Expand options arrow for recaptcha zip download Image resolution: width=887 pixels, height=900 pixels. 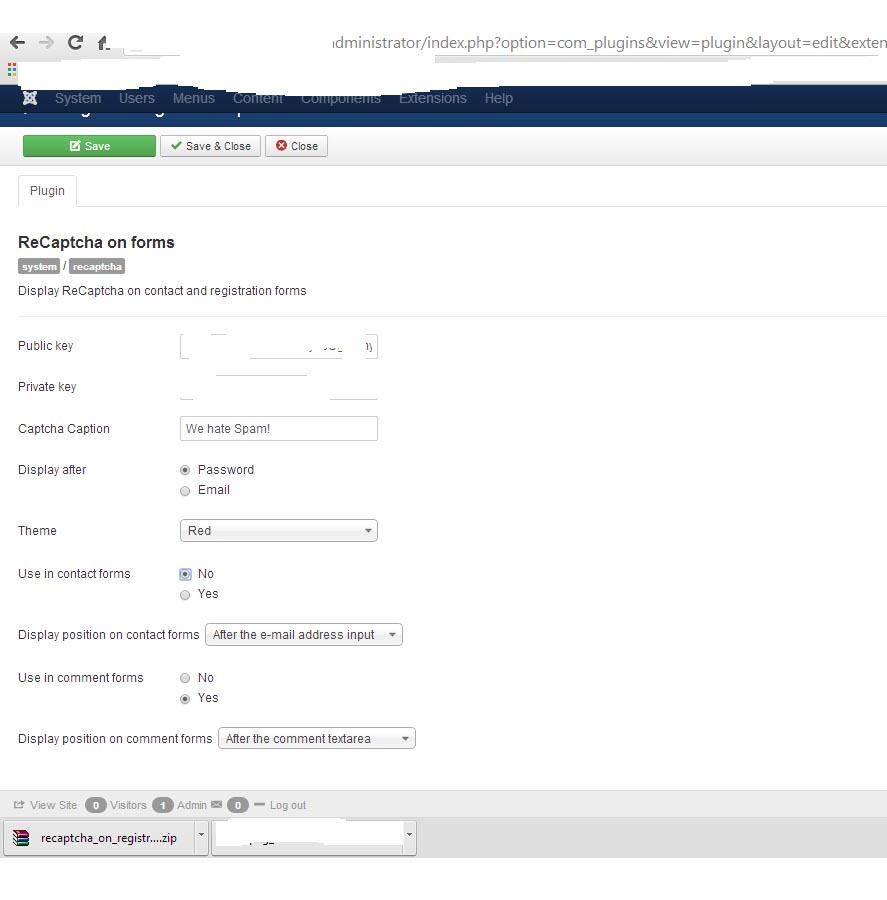(x=201, y=835)
